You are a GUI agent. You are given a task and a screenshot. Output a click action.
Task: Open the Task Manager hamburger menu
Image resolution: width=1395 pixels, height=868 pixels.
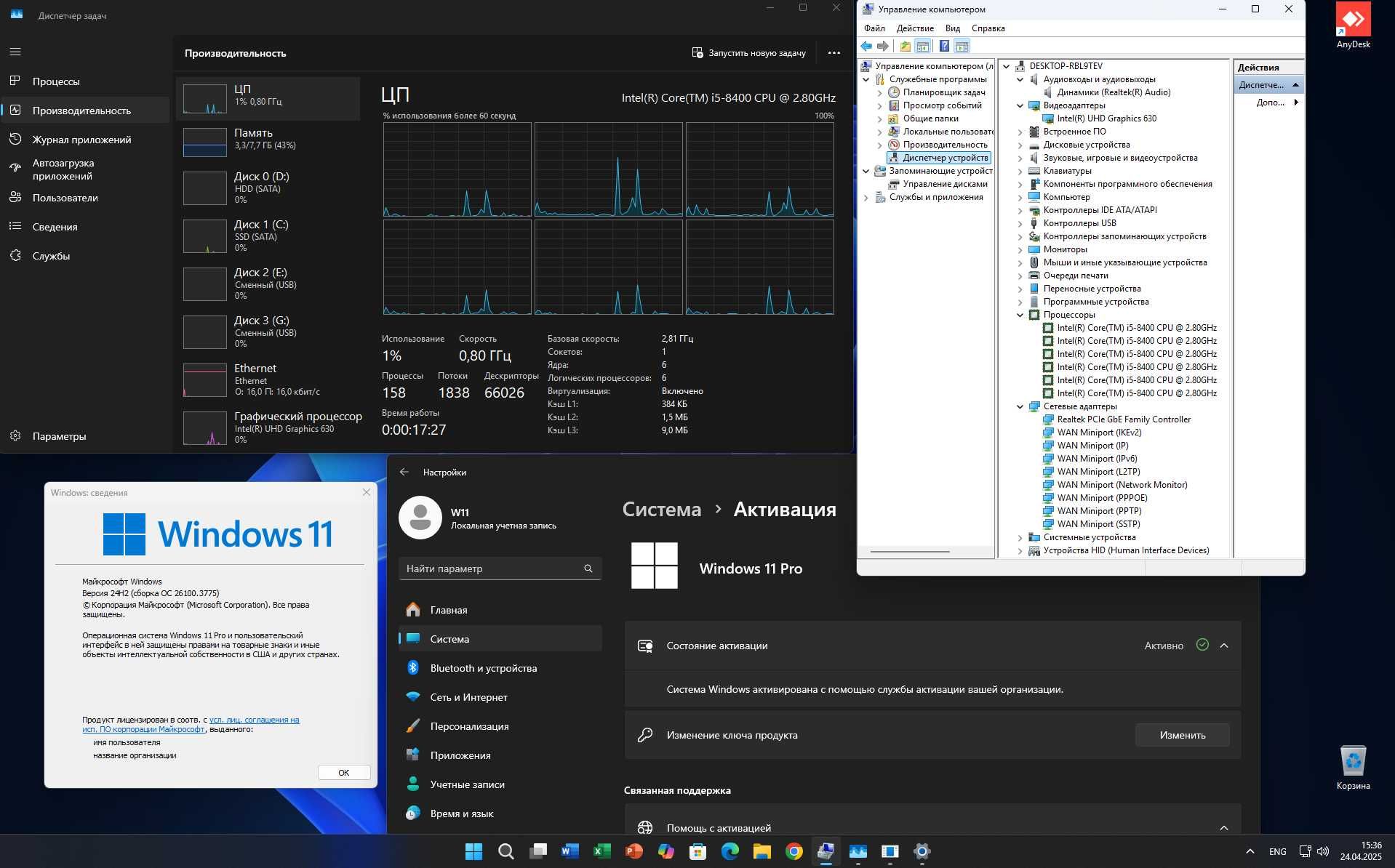(15, 52)
